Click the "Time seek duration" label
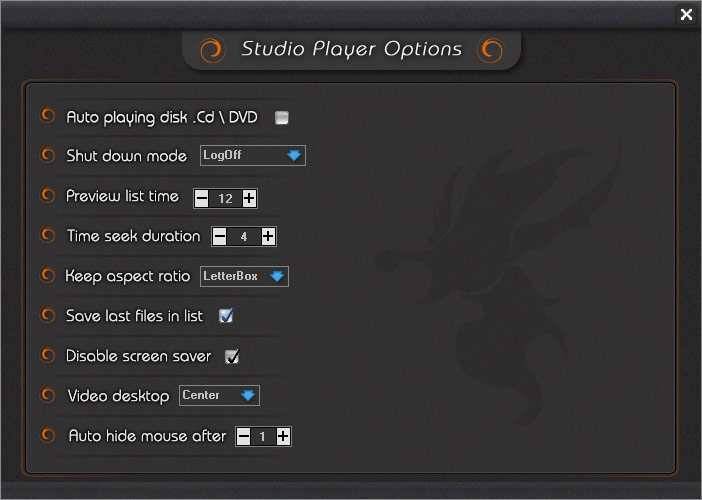The height and width of the screenshot is (500, 702). coord(133,236)
